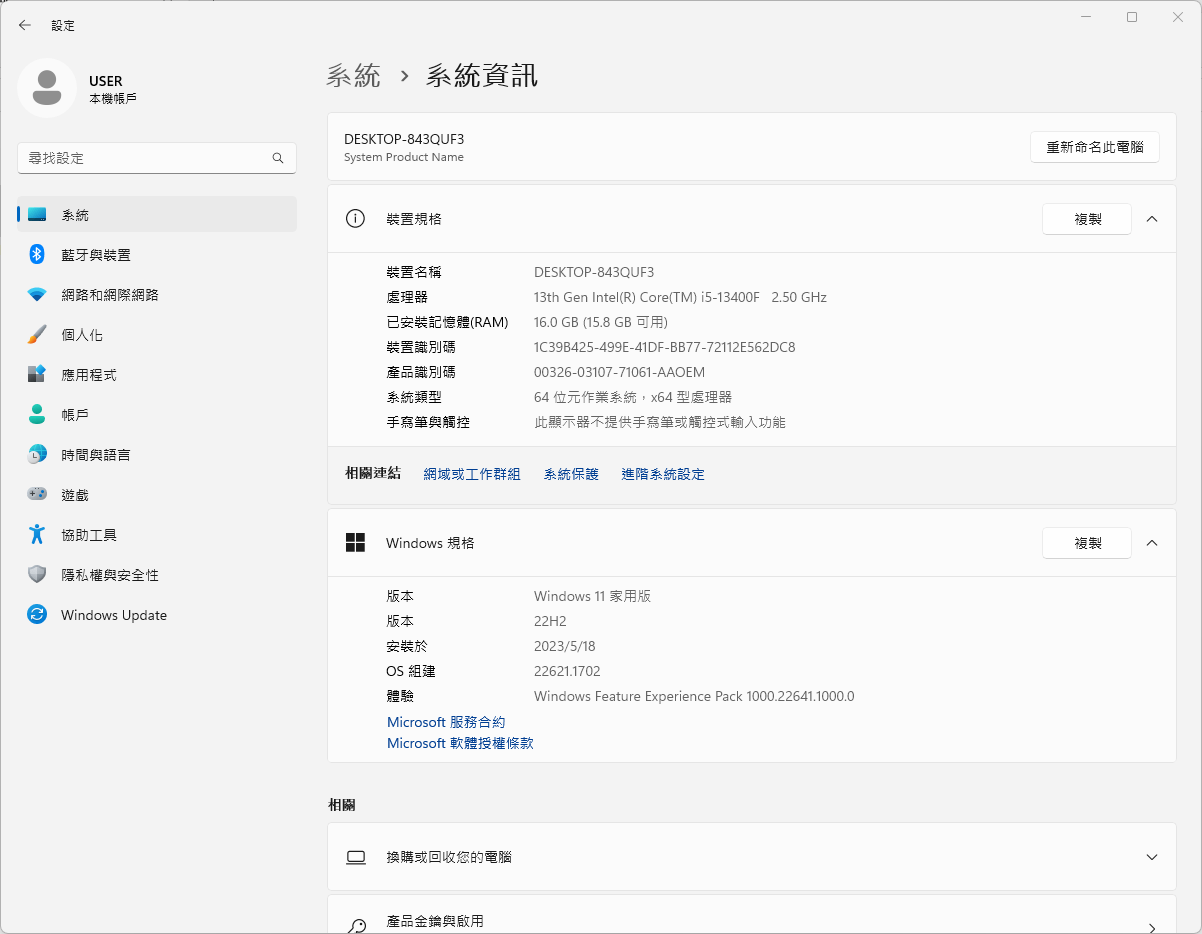
Task: Open 網路和網際網路 settings category
Action: point(157,295)
